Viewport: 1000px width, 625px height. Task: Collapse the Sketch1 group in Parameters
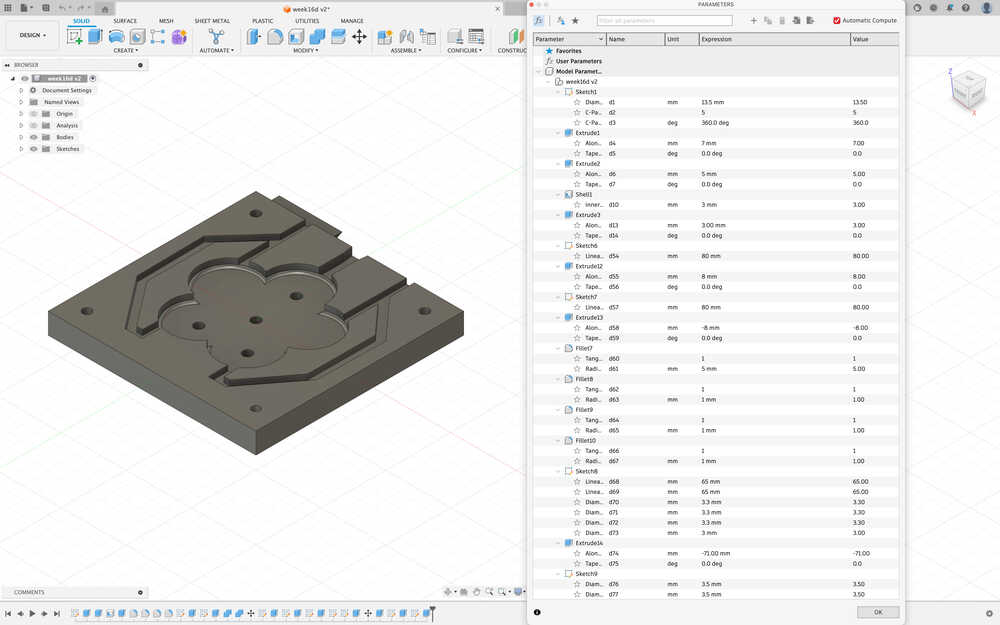click(559, 92)
